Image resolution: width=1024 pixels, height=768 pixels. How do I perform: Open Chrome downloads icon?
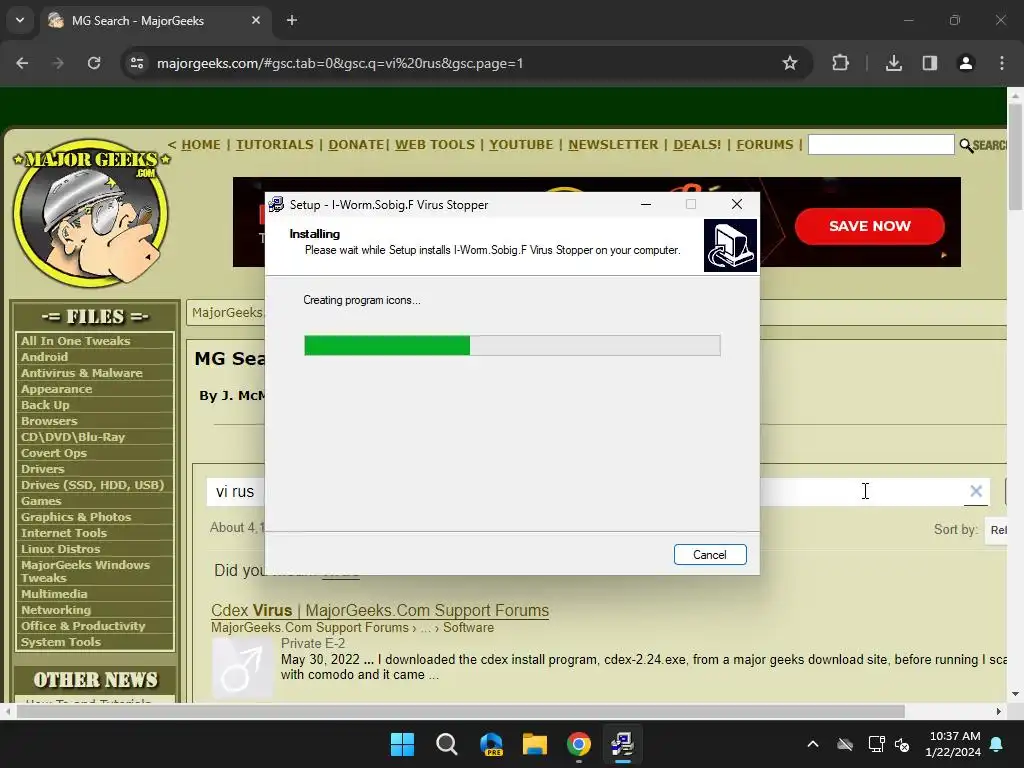894,63
